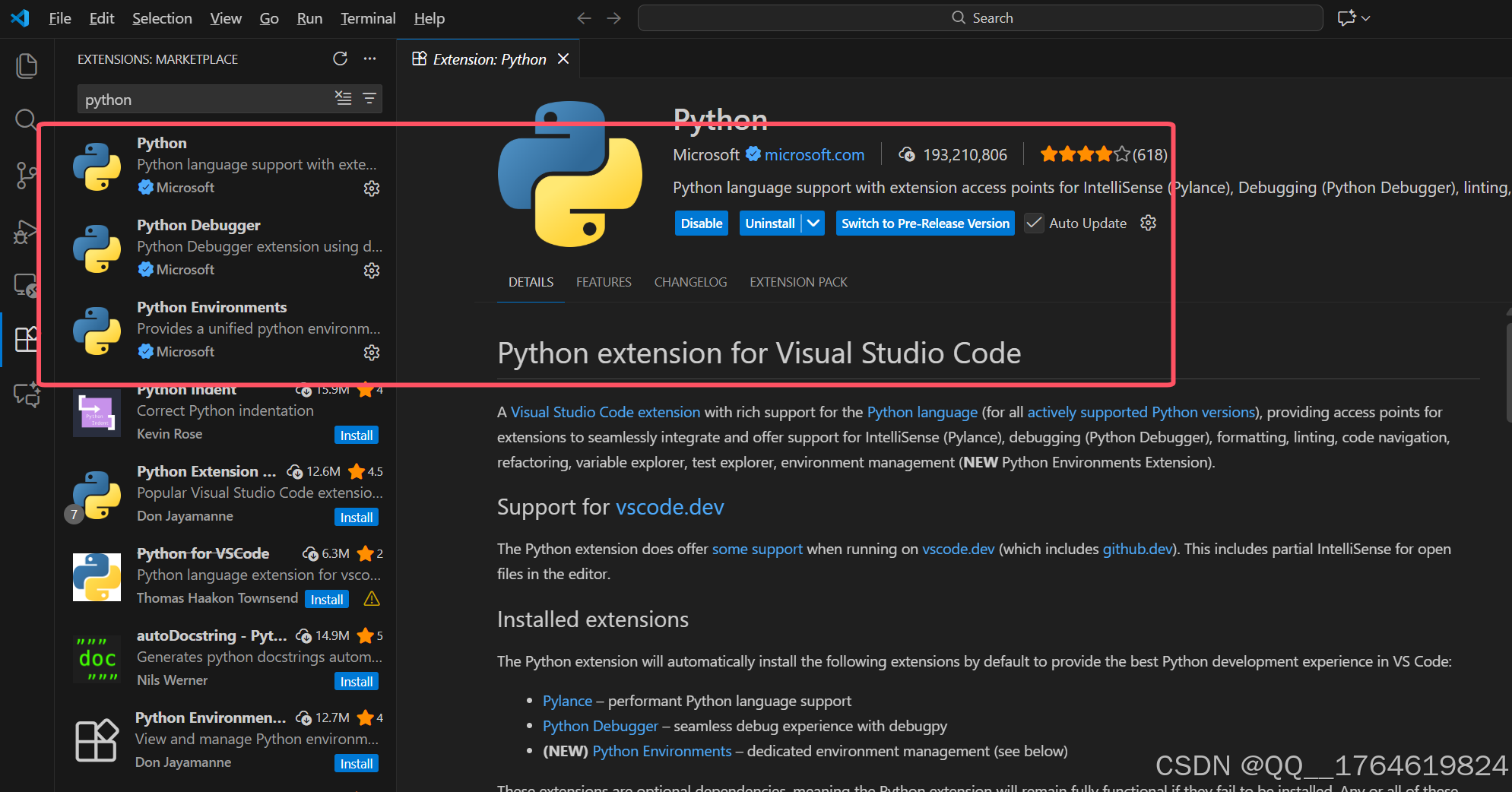Open the microsoft.com publisher link

[814, 154]
